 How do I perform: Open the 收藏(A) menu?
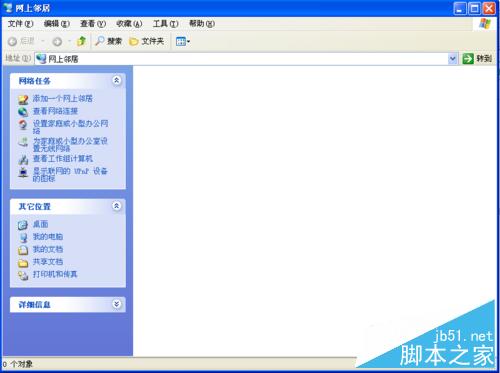click(129, 24)
